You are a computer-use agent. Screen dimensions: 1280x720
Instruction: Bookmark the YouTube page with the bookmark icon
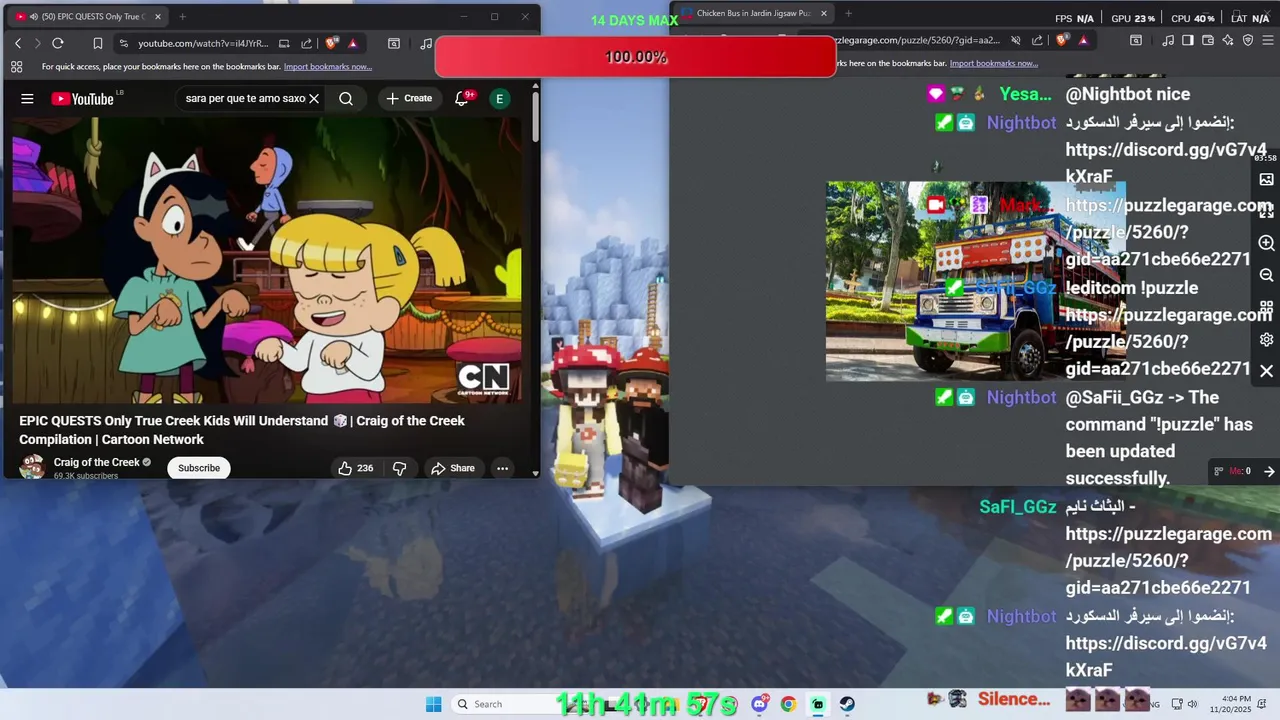tap(98, 43)
